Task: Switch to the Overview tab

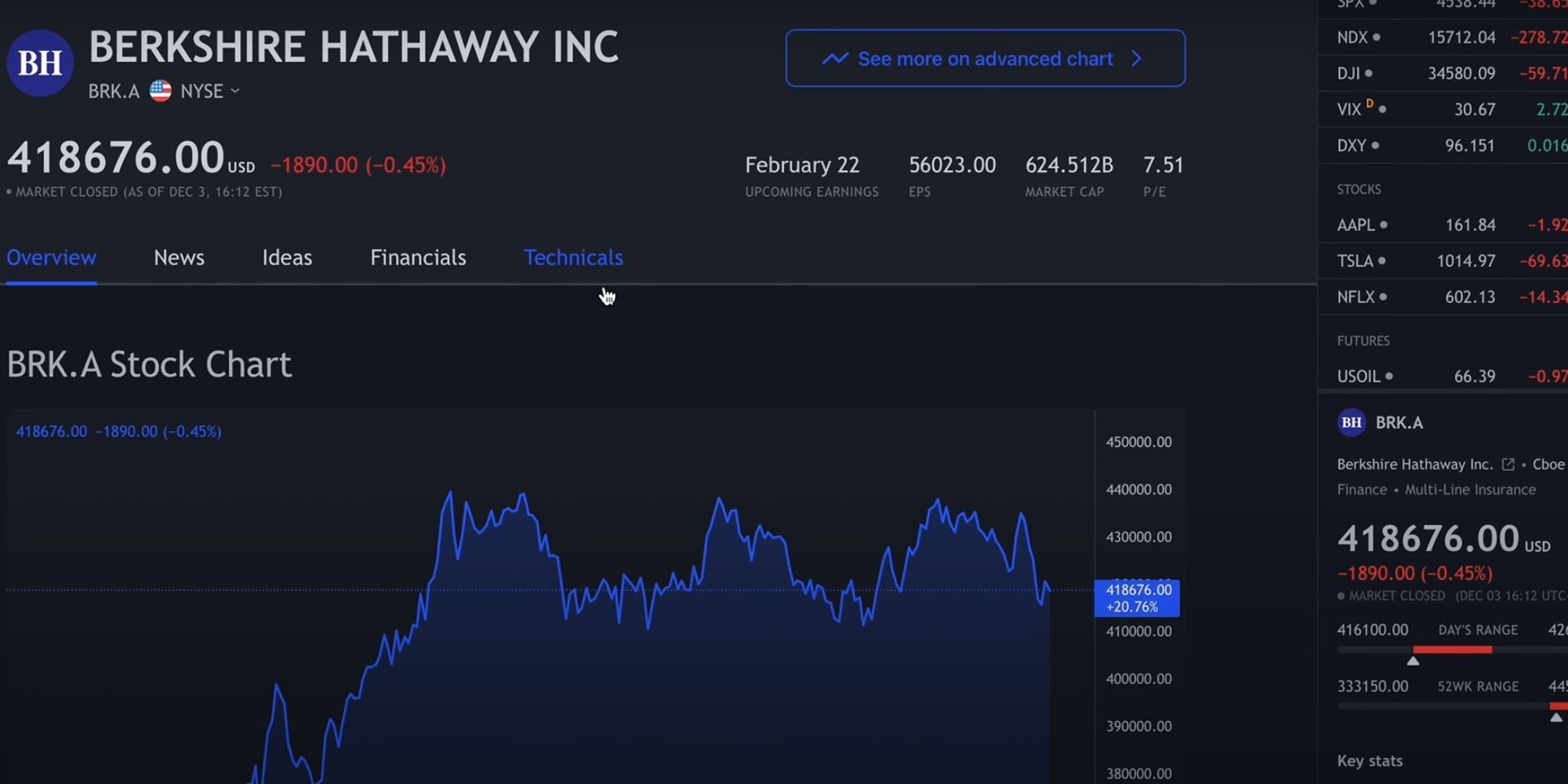Action: (x=52, y=258)
